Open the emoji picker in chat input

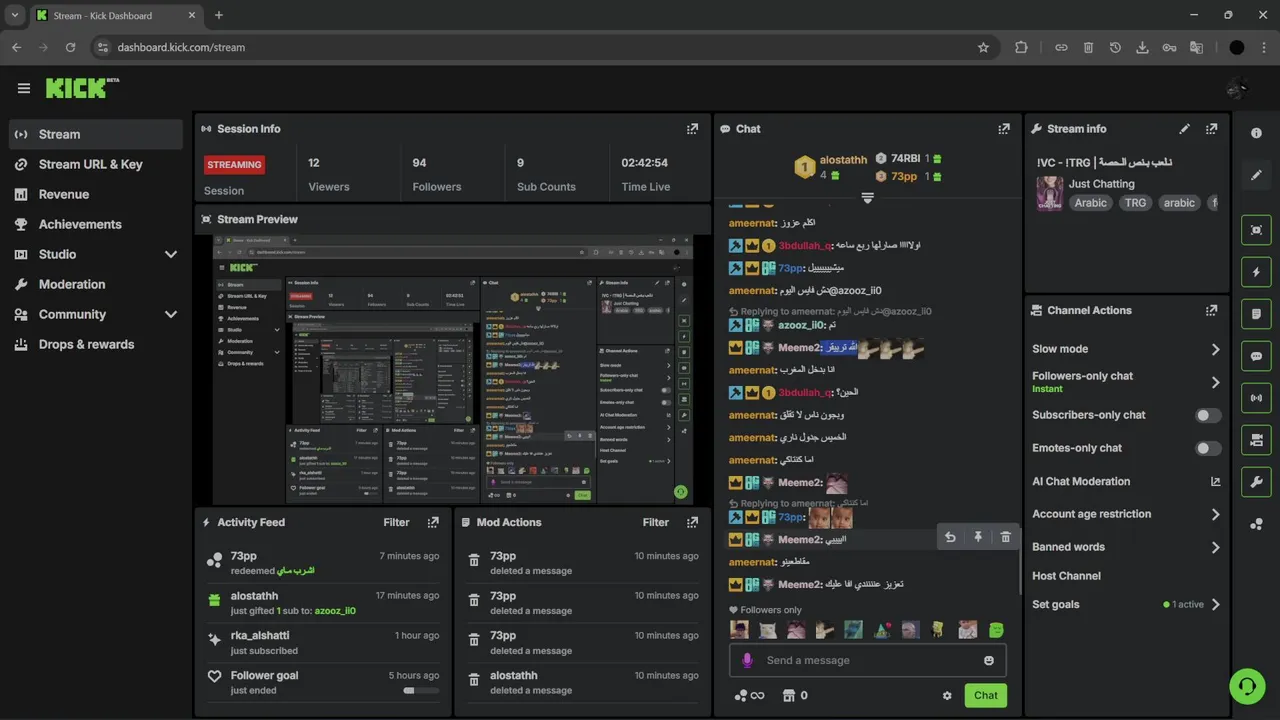click(989, 660)
